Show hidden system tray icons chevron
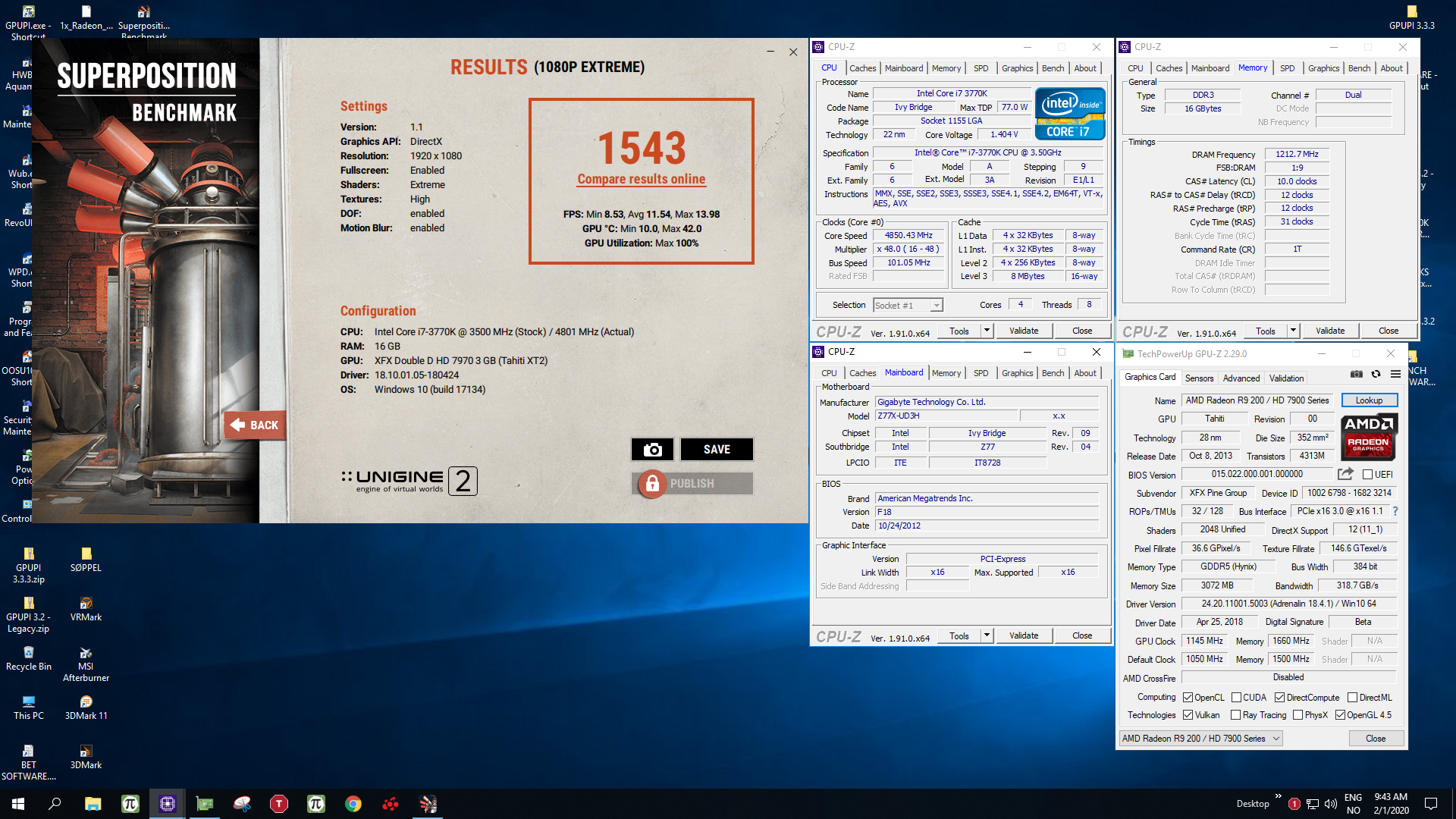This screenshot has width=1456, height=819. pos(1279,797)
